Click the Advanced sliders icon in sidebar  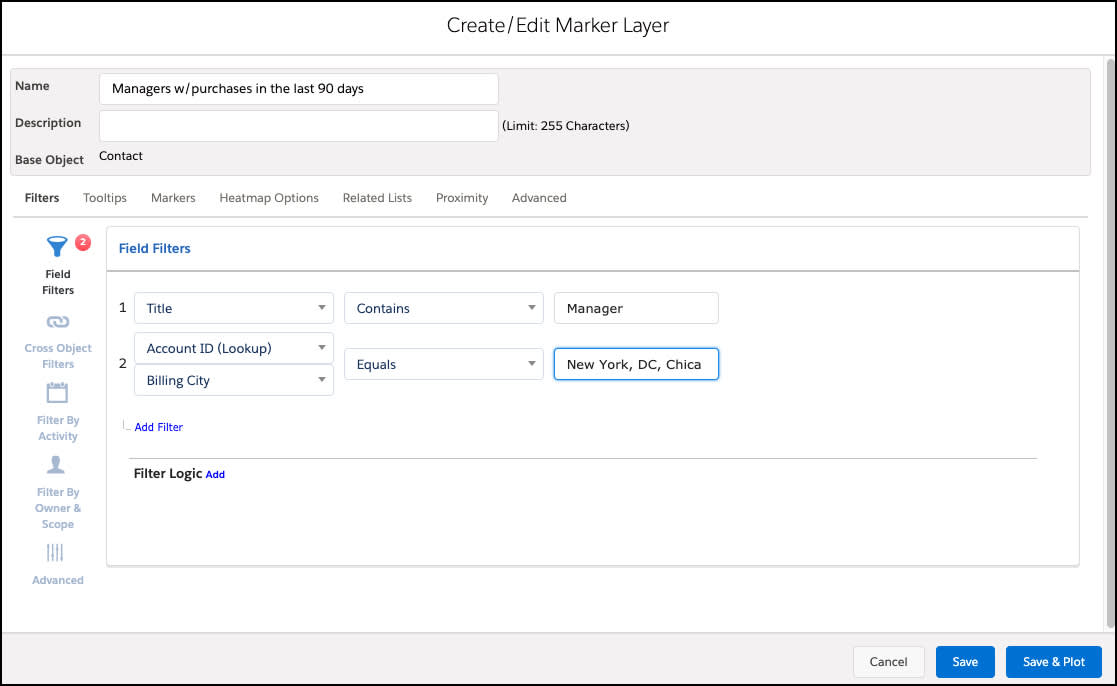[x=55, y=553]
